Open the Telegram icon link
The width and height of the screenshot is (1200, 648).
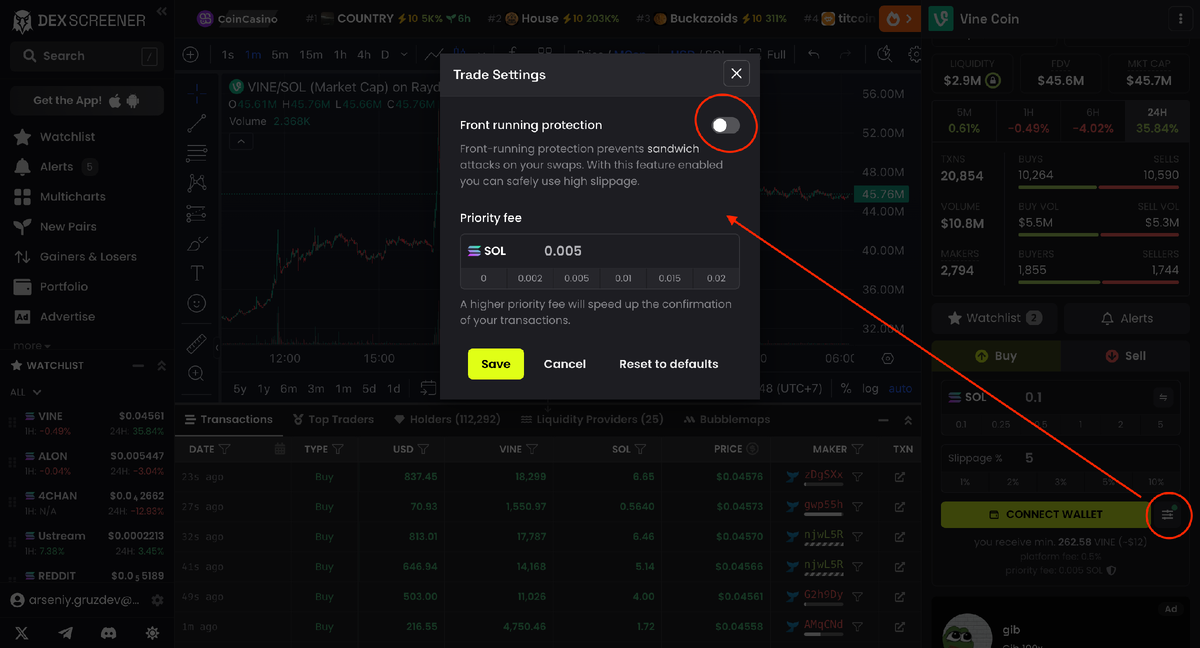pos(66,633)
